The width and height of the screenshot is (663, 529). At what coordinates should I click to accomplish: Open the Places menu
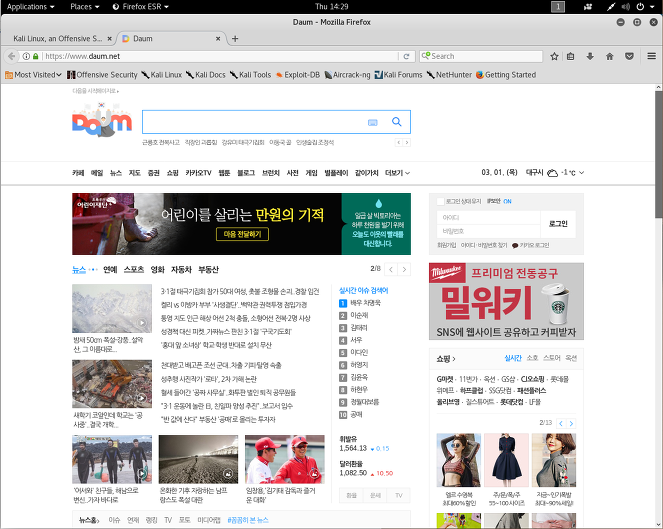point(85,7)
